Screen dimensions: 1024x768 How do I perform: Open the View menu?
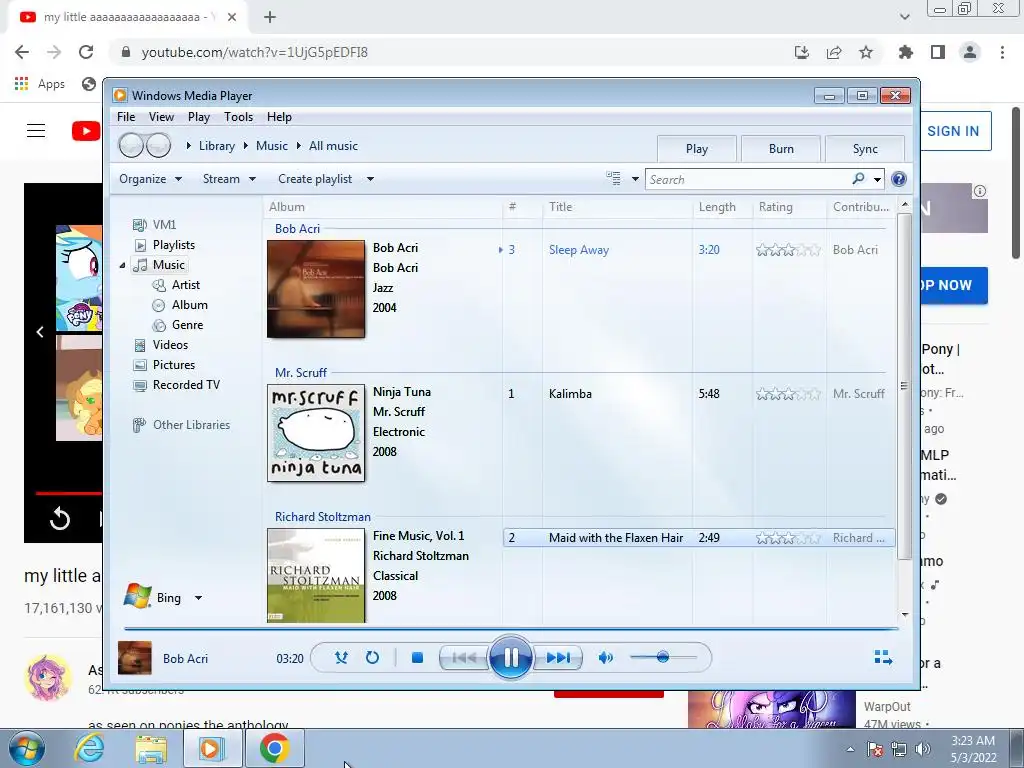click(161, 117)
